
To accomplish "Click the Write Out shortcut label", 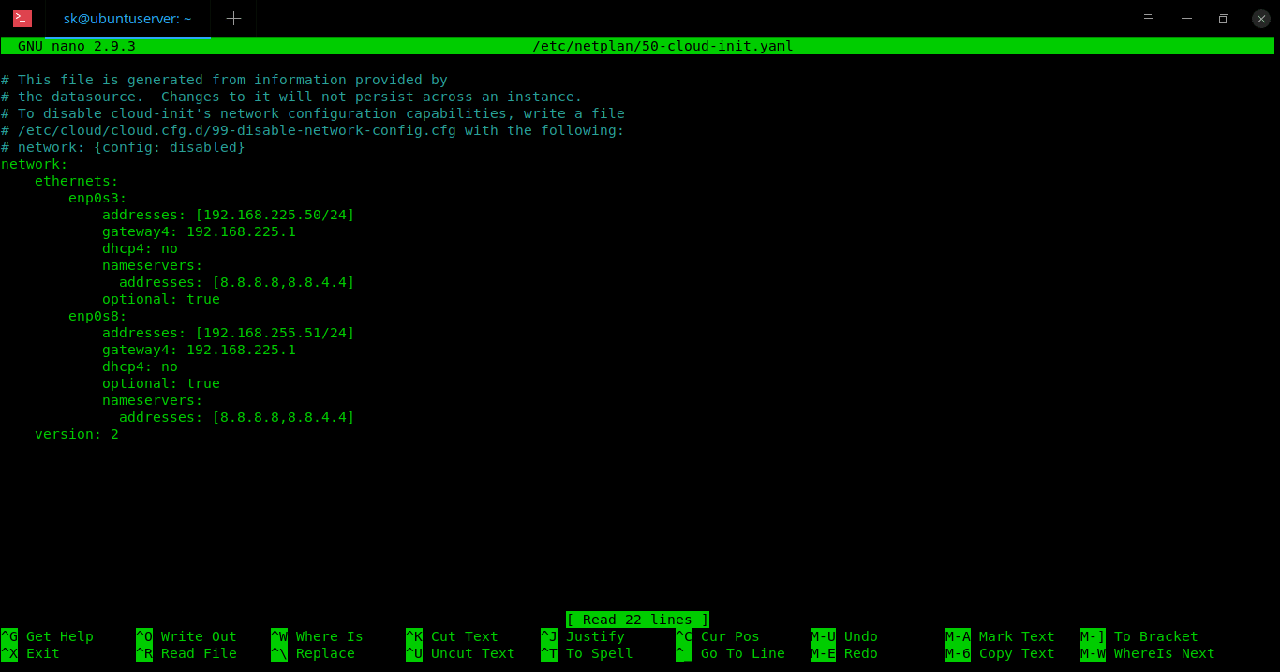I will (198, 637).
